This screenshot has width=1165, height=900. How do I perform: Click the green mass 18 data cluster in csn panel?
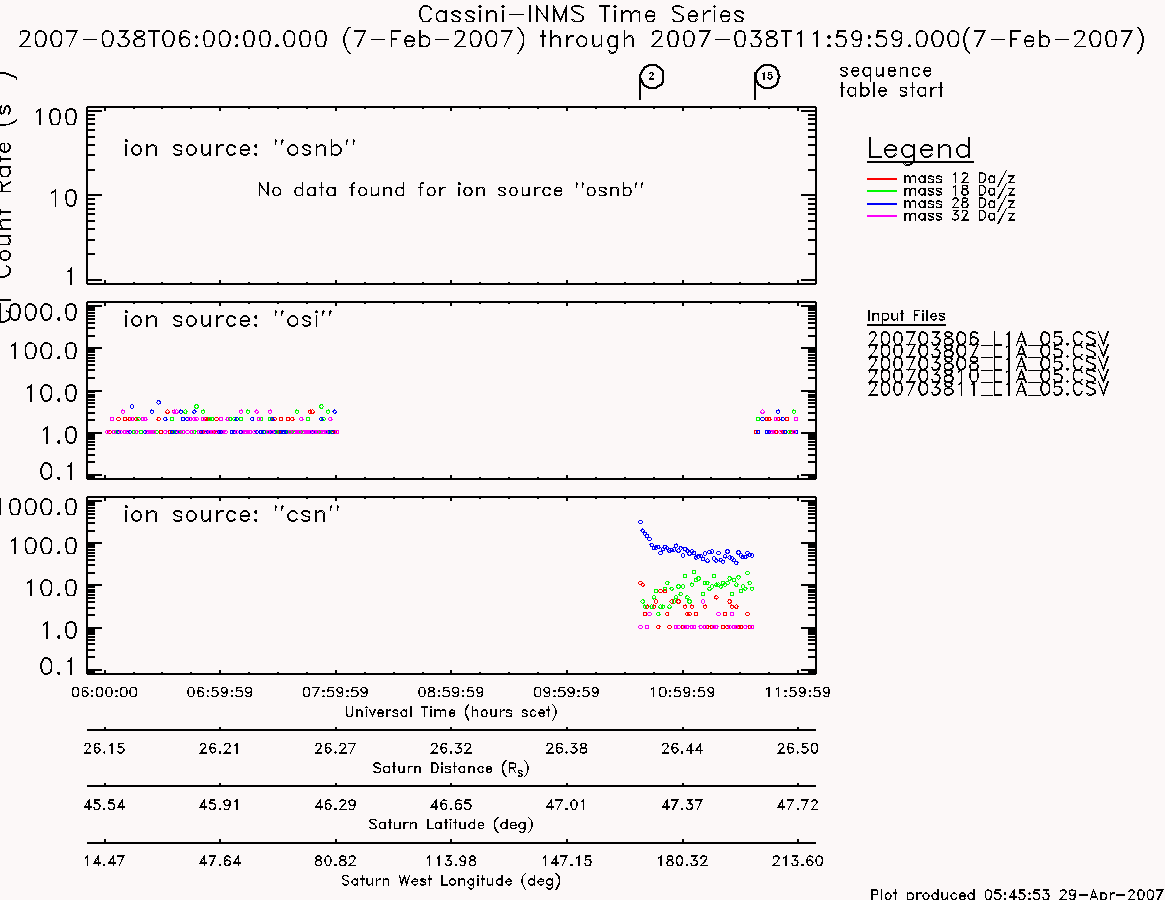pos(698,591)
